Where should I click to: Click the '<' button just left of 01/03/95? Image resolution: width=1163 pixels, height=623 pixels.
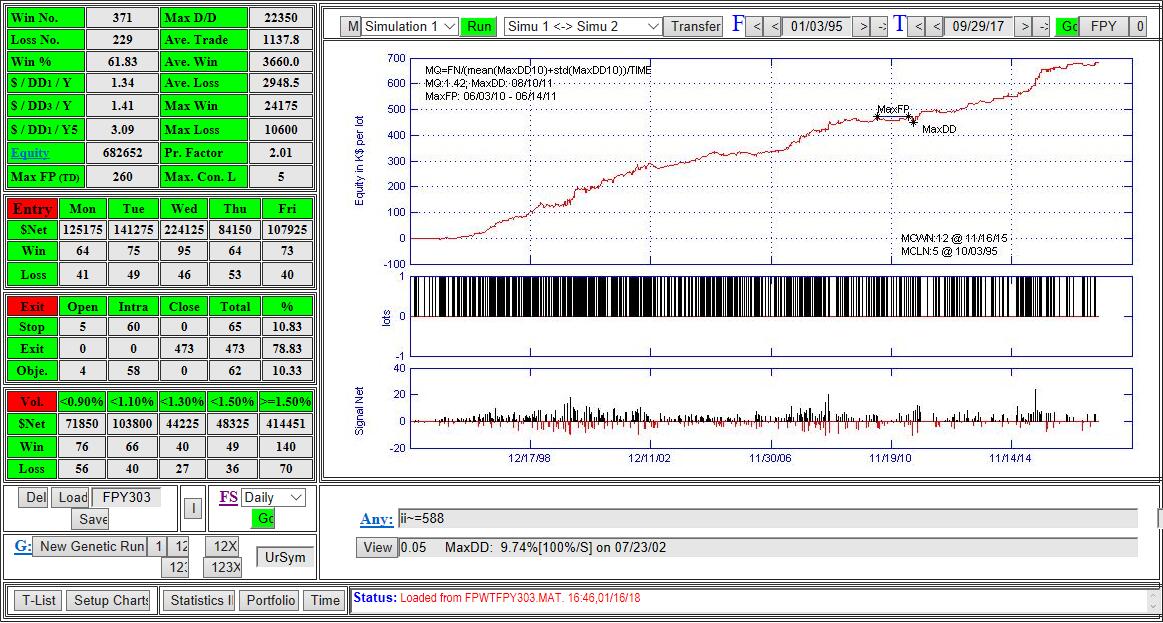pos(774,27)
